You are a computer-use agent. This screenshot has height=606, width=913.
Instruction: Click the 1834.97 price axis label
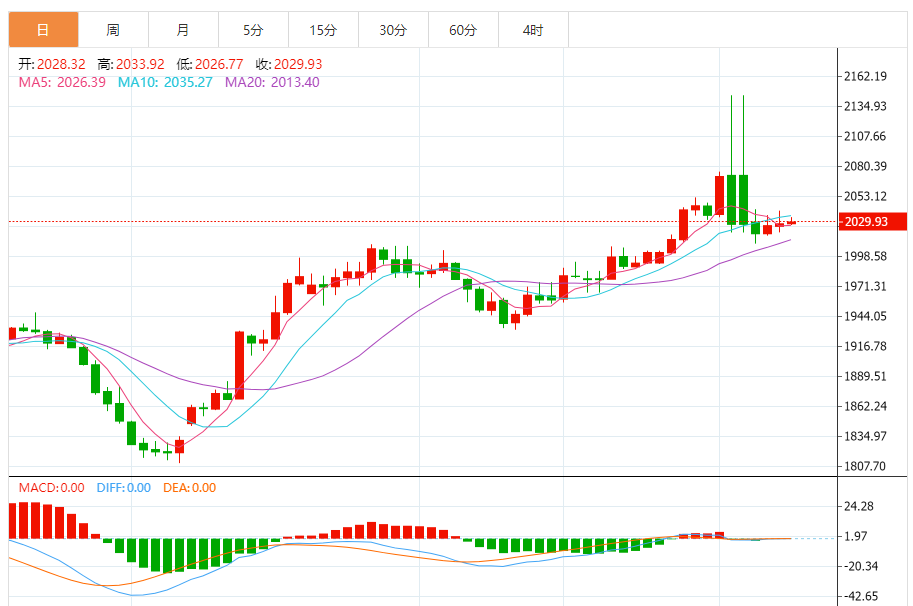click(865, 436)
